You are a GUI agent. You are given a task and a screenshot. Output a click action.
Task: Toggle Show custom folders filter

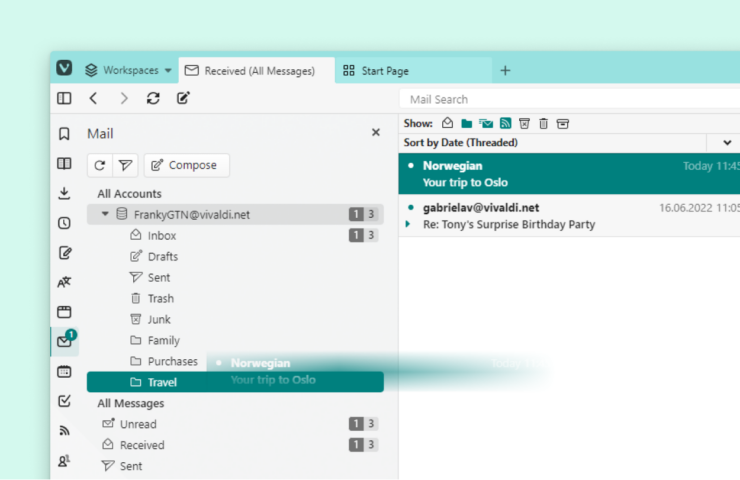467,124
